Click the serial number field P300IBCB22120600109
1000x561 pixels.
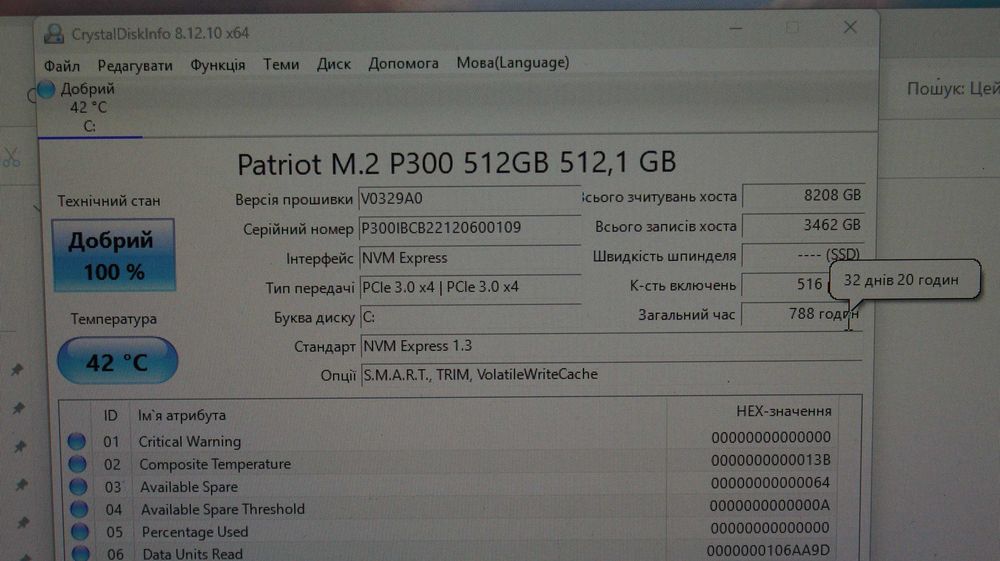pos(470,228)
